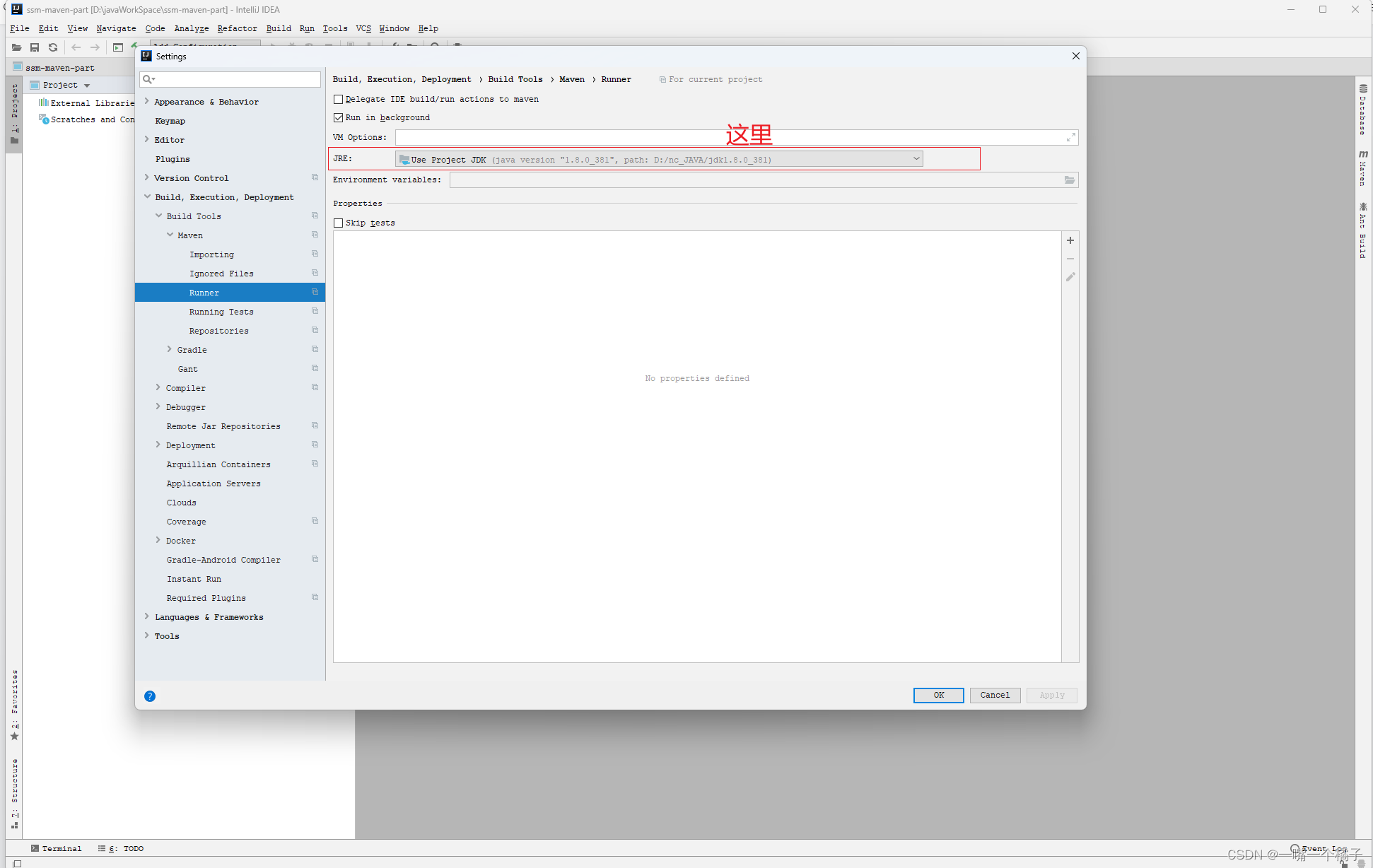This screenshot has width=1373, height=868.
Task: Click the edit property icon in Properties
Action: pyautogui.click(x=1070, y=278)
